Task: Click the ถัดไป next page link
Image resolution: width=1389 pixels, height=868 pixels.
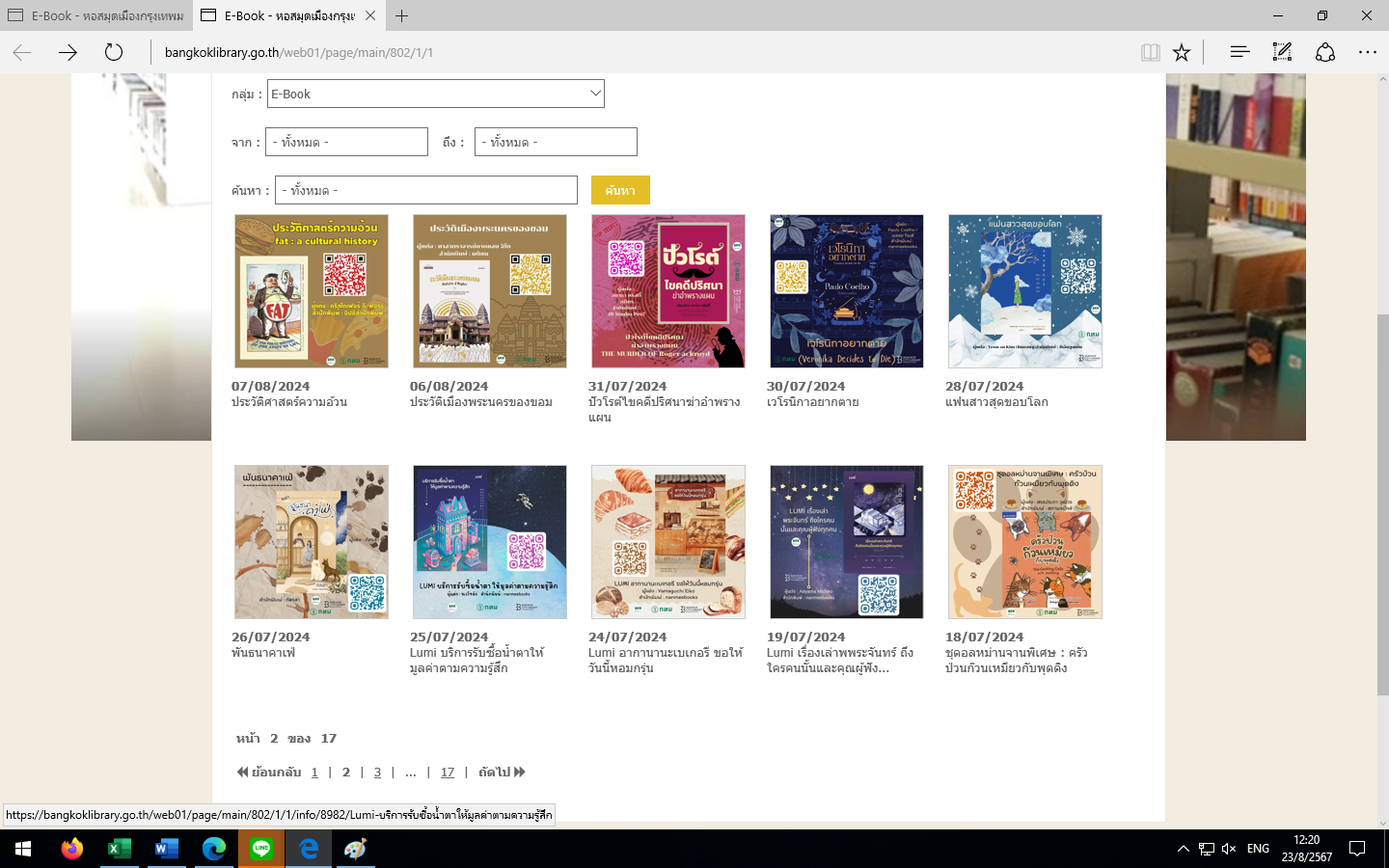Action: click(x=502, y=773)
